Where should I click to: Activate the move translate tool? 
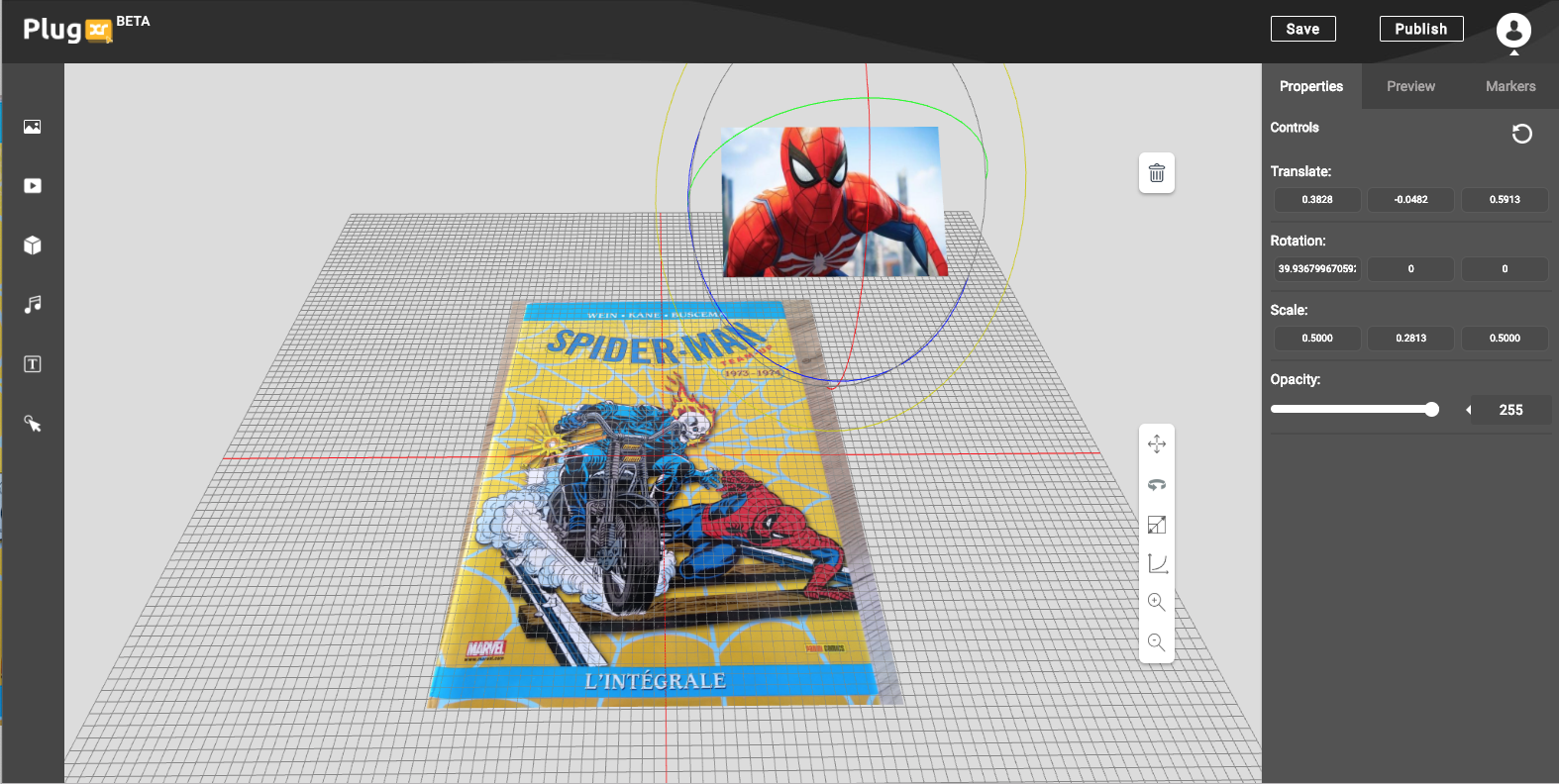point(1157,444)
